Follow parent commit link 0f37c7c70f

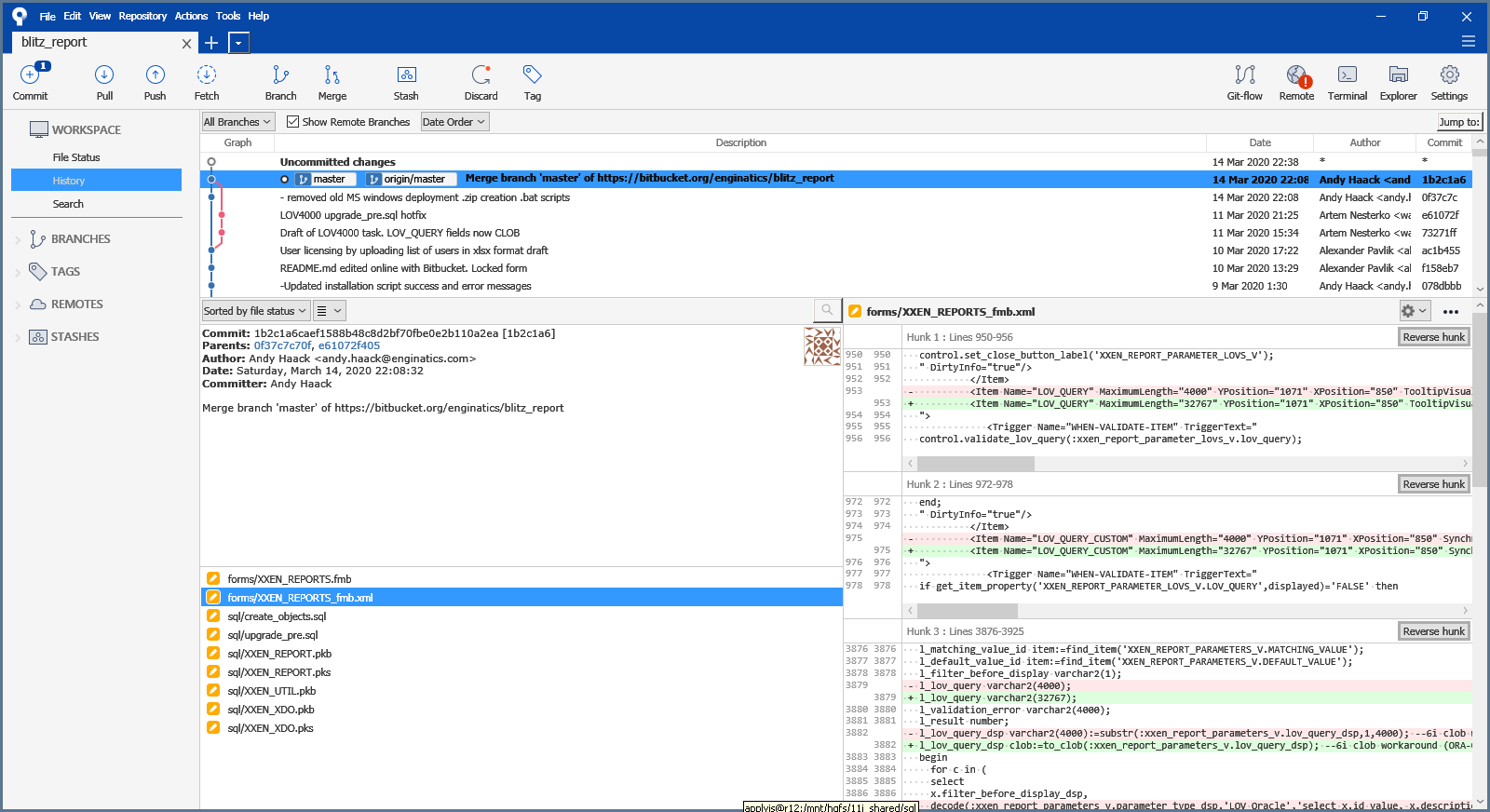tap(282, 345)
